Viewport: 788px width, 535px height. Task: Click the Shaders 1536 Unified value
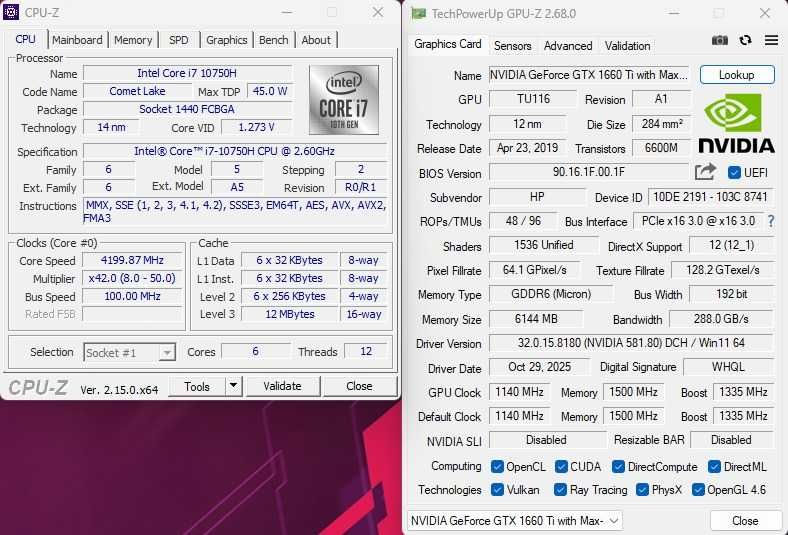(543, 245)
